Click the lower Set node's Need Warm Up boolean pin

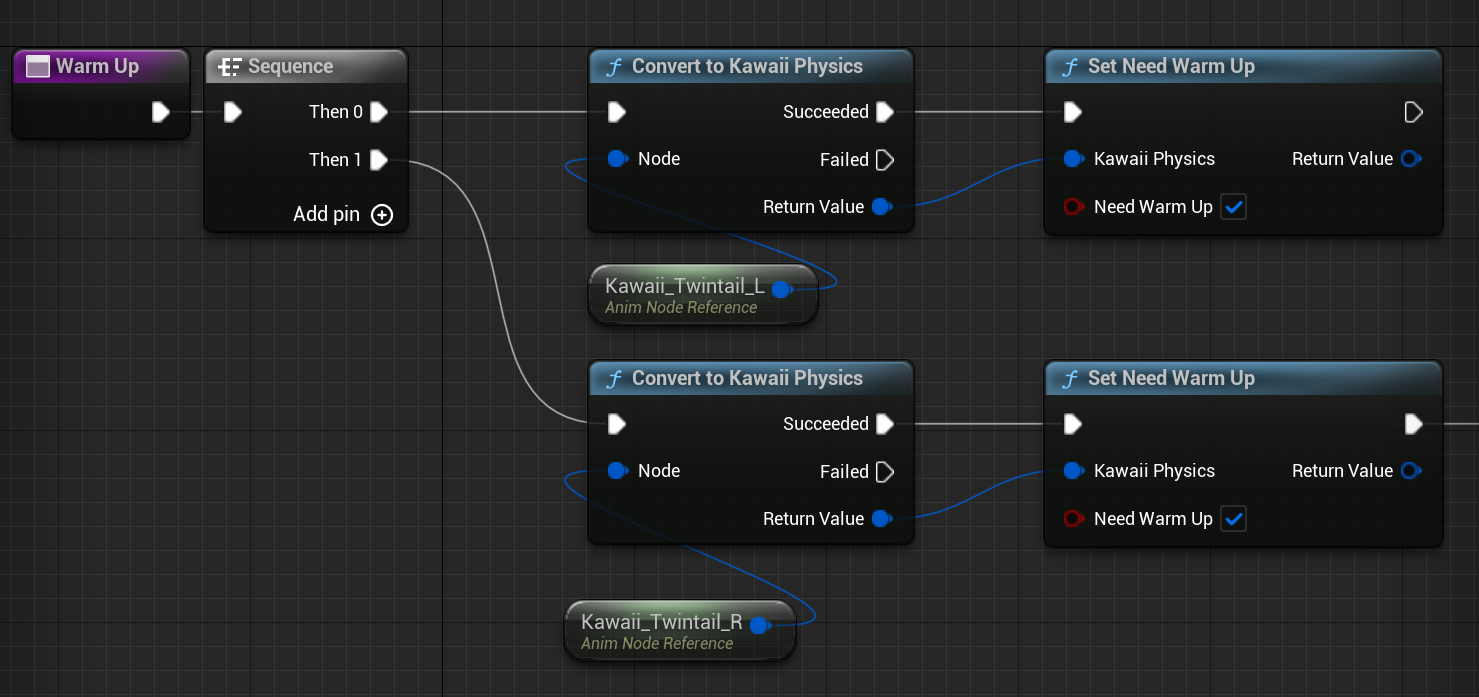coord(1074,519)
